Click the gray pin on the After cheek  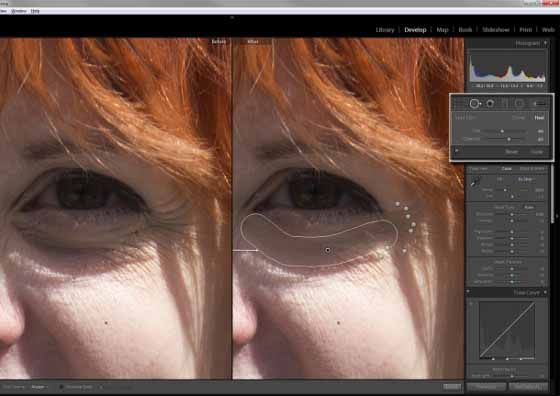coord(339,323)
